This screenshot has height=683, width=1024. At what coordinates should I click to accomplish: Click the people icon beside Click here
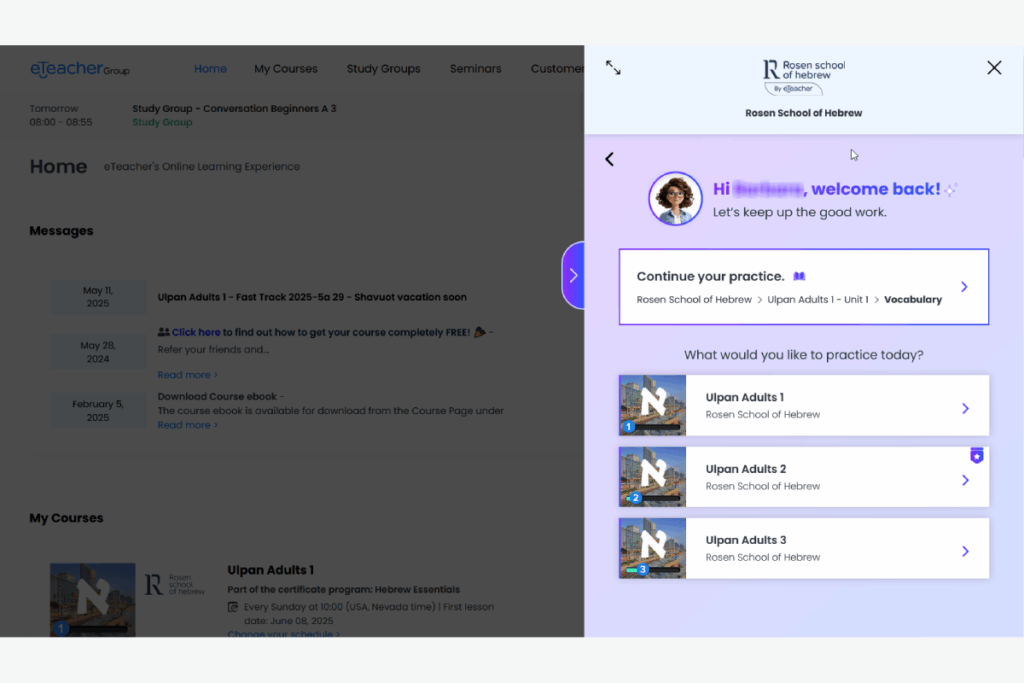click(x=163, y=332)
